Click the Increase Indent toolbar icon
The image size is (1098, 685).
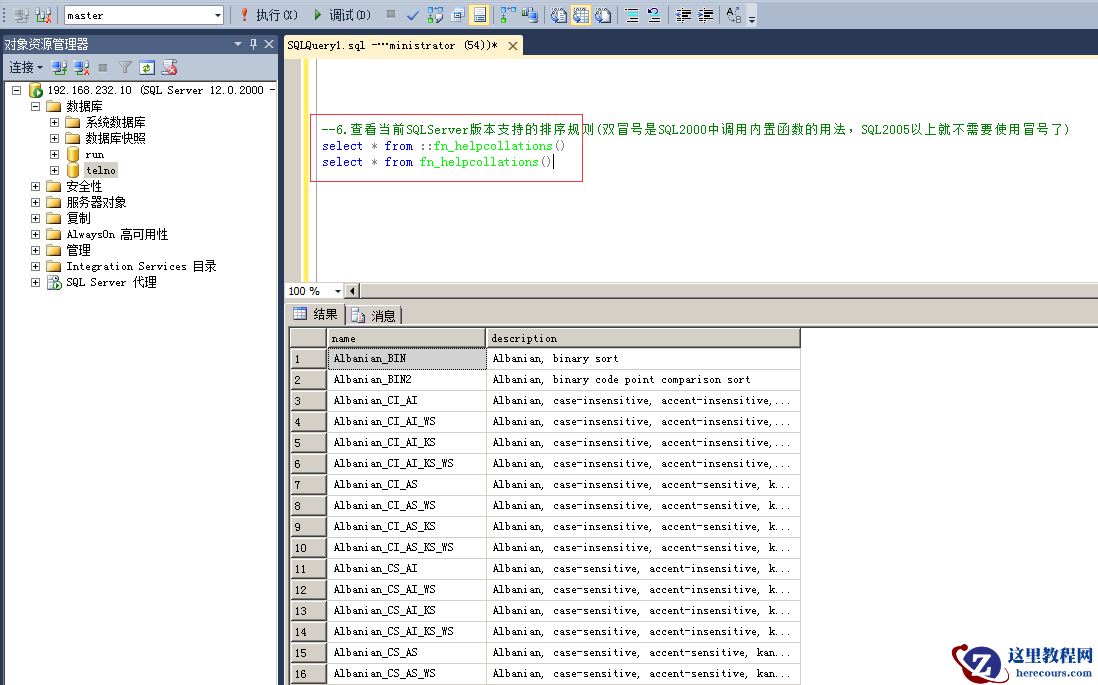[706, 15]
